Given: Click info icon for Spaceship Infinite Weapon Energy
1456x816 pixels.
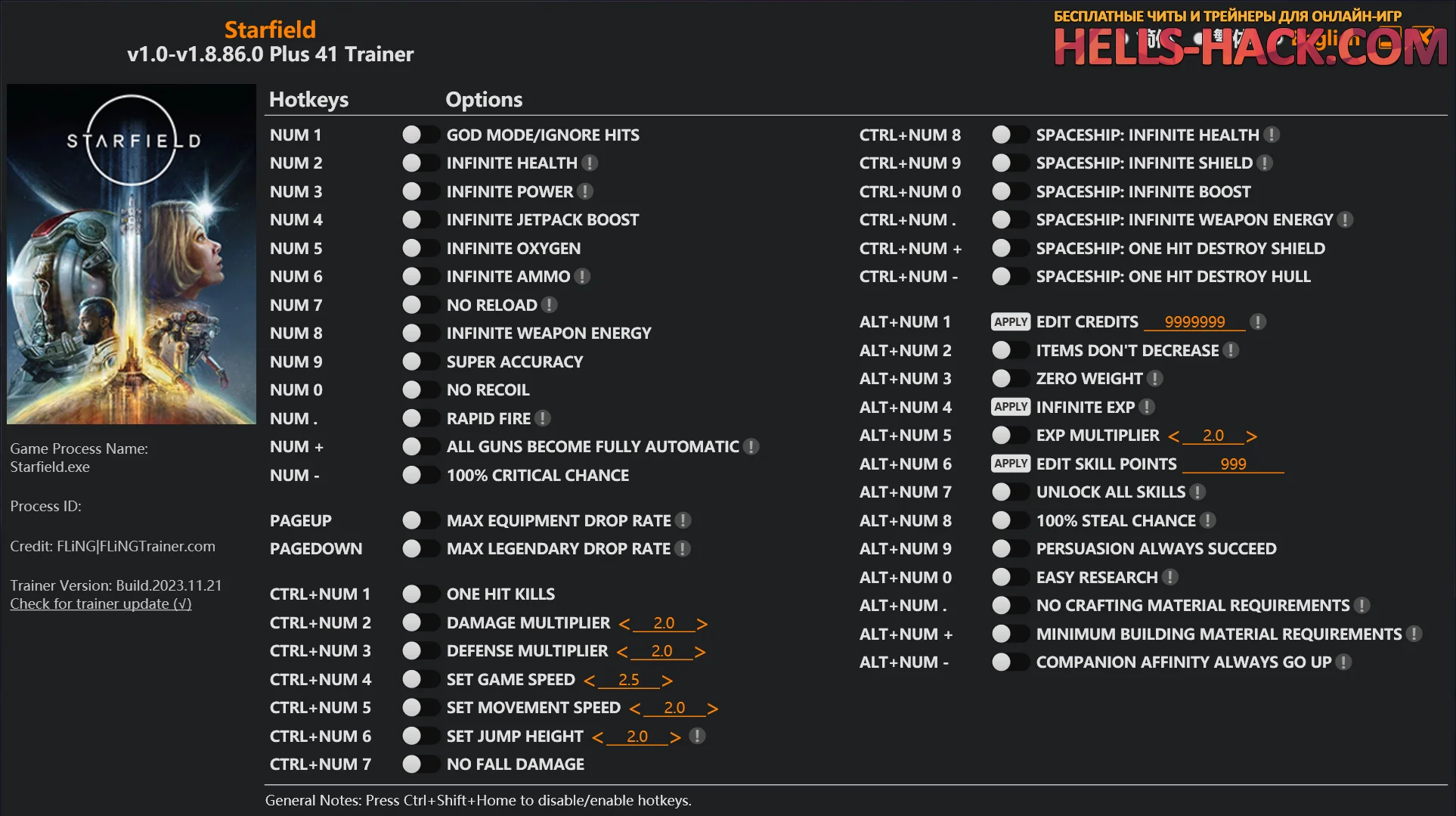Looking at the screenshot, I should point(1345,220).
